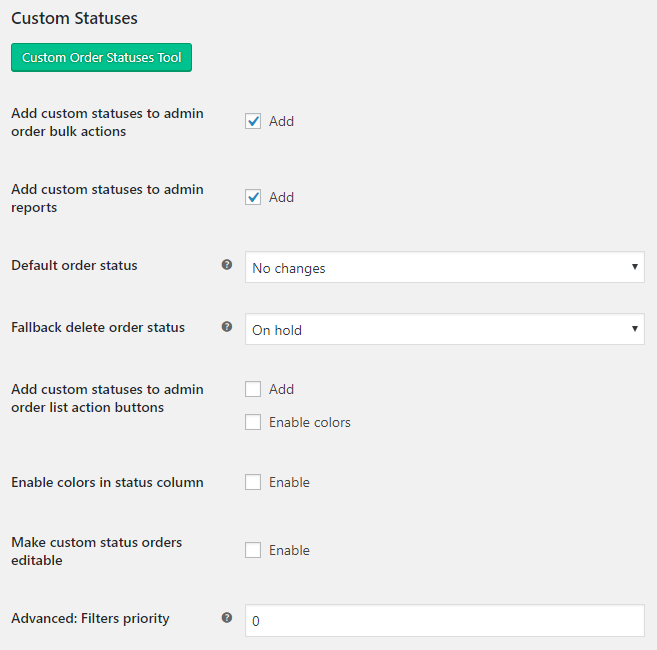Show help icon for Fallback delete order status

click(227, 326)
